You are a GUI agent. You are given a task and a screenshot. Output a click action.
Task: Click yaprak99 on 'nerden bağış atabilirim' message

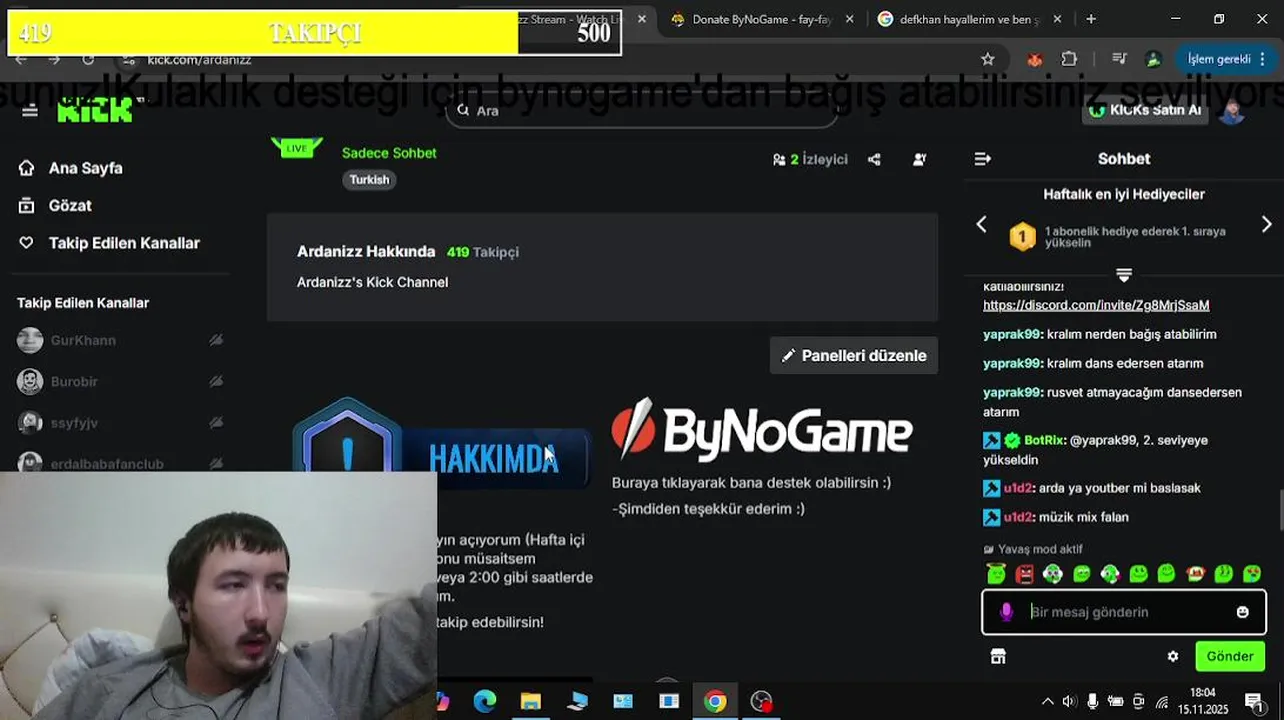point(1012,334)
